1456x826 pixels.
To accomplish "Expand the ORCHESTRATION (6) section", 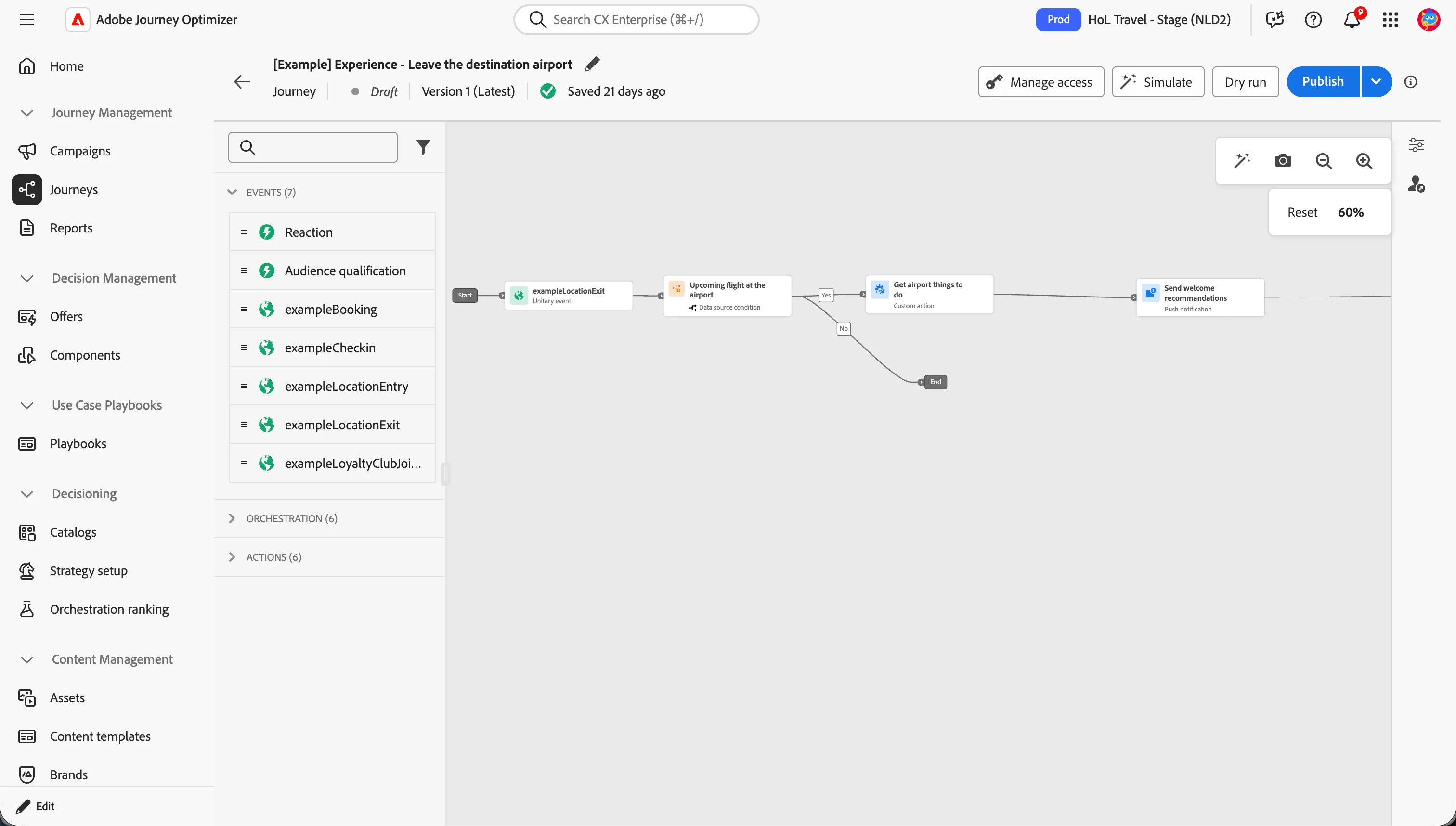I will [x=232, y=518].
